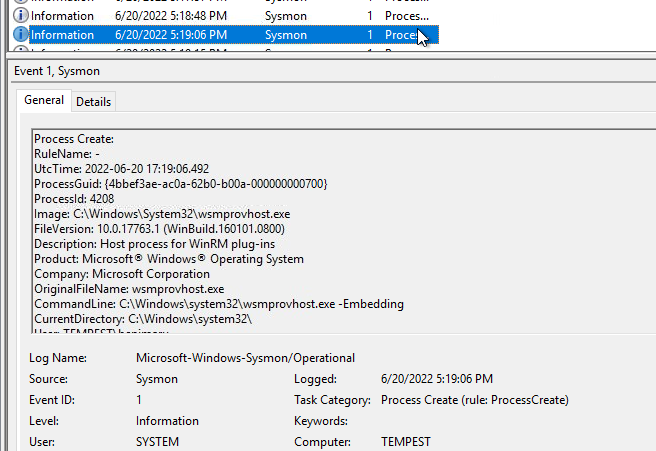Click the Level value Information in the details
656x451 pixels.
(167, 421)
